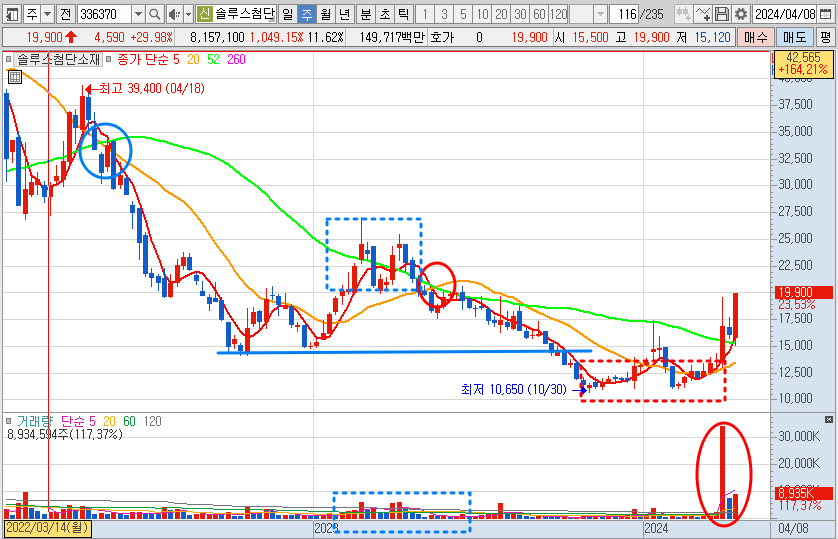Toggle the left side panel icon
The image size is (838, 539).
[x=11, y=14]
